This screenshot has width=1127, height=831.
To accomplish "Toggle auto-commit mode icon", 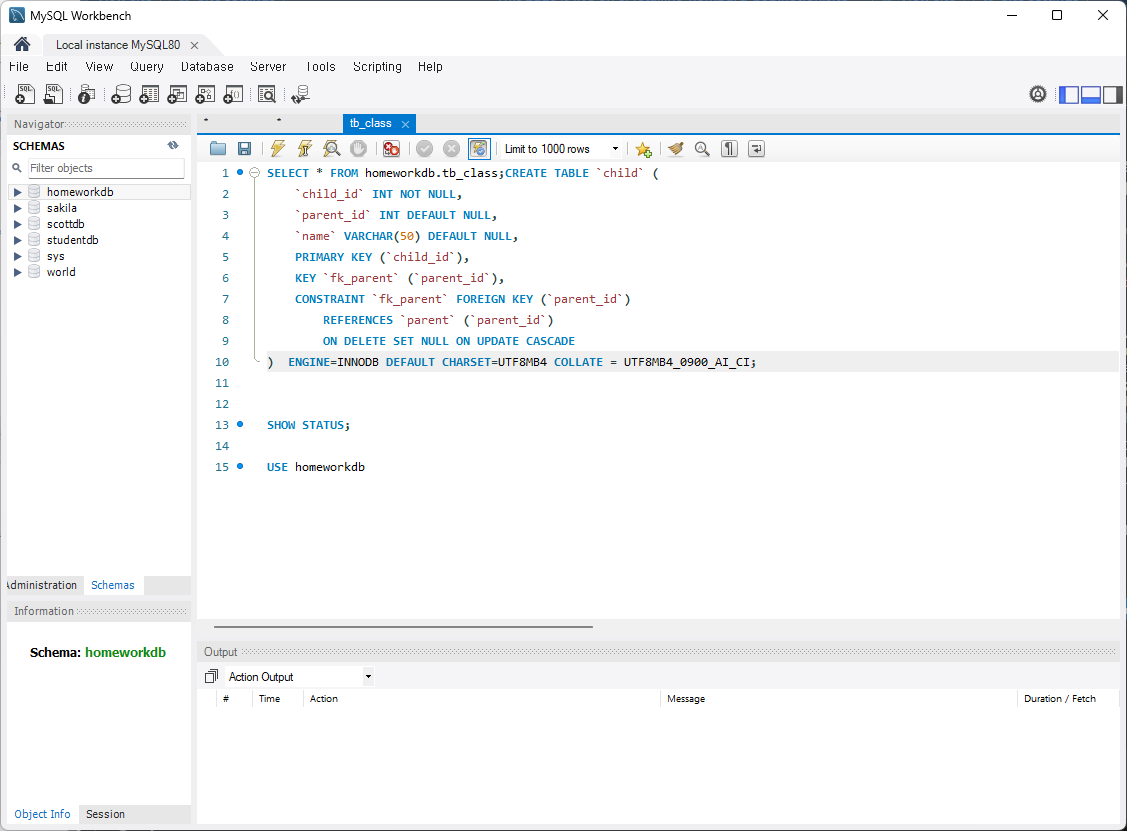I will click(x=479, y=149).
